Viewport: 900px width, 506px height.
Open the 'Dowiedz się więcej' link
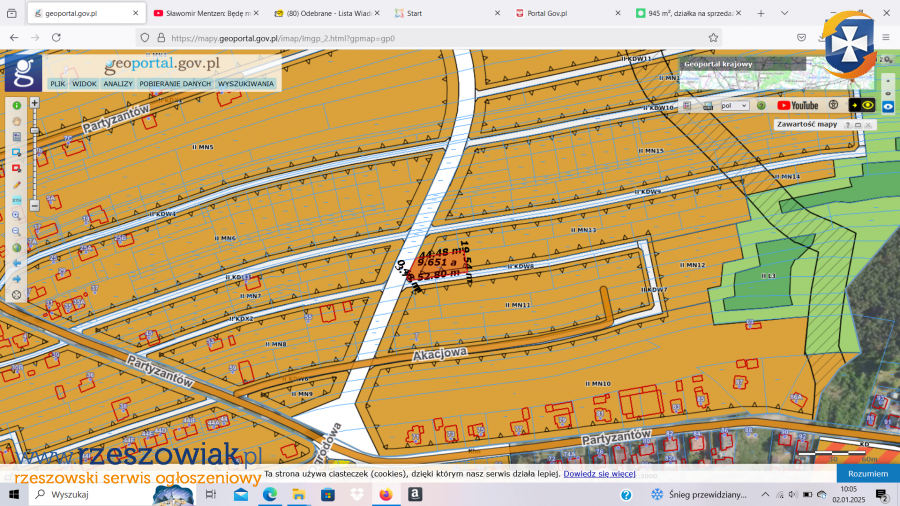[599, 474]
